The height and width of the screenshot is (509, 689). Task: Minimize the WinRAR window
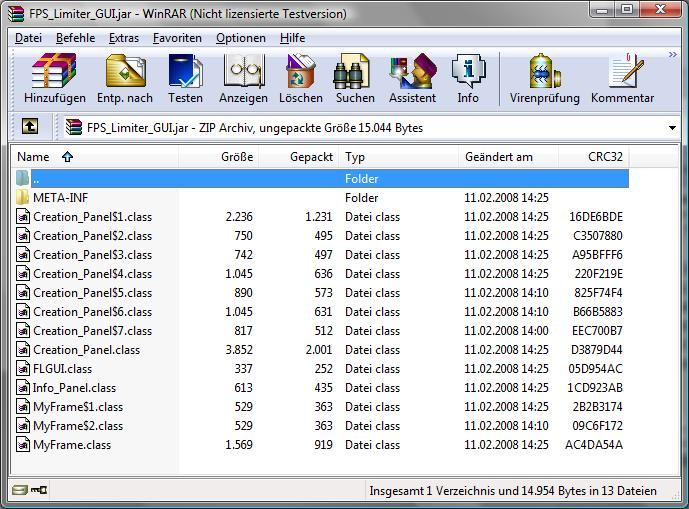click(603, 9)
